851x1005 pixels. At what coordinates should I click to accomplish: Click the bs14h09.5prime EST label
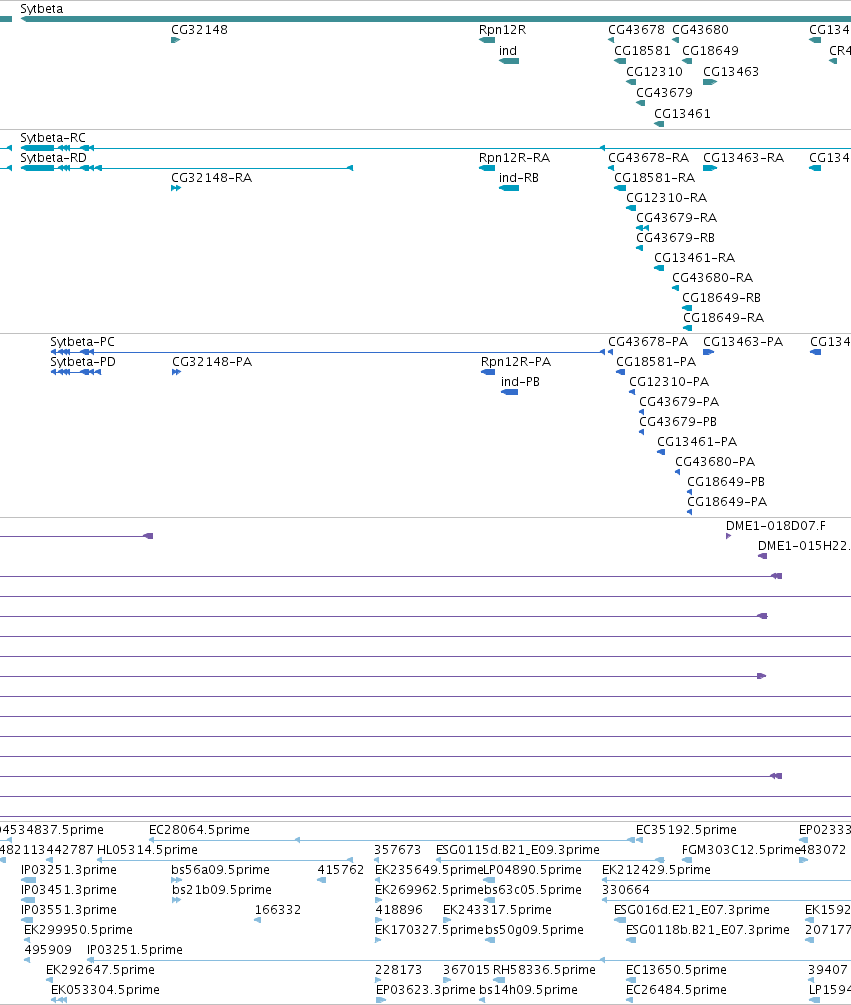528,990
